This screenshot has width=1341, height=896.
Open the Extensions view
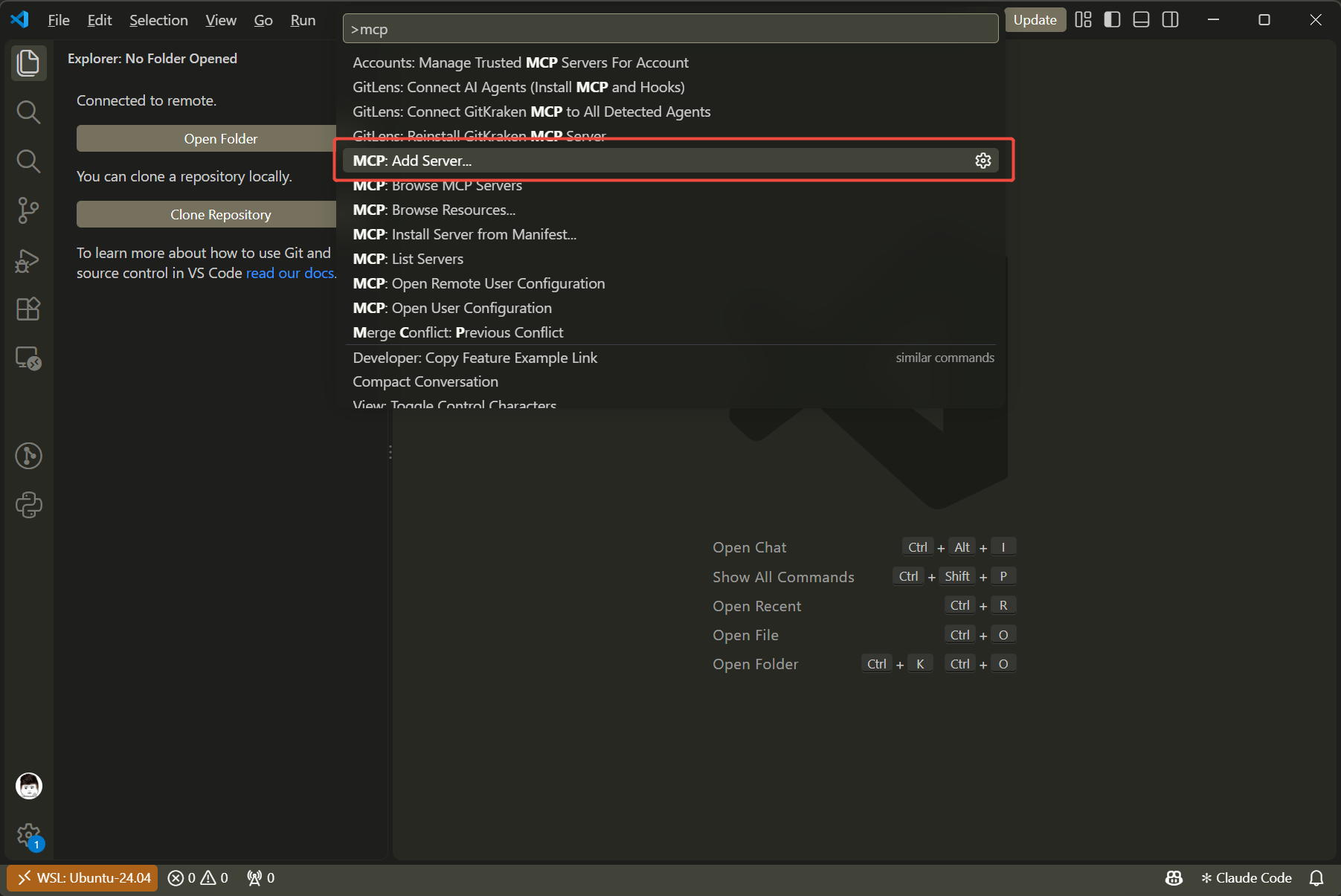pyautogui.click(x=28, y=309)
